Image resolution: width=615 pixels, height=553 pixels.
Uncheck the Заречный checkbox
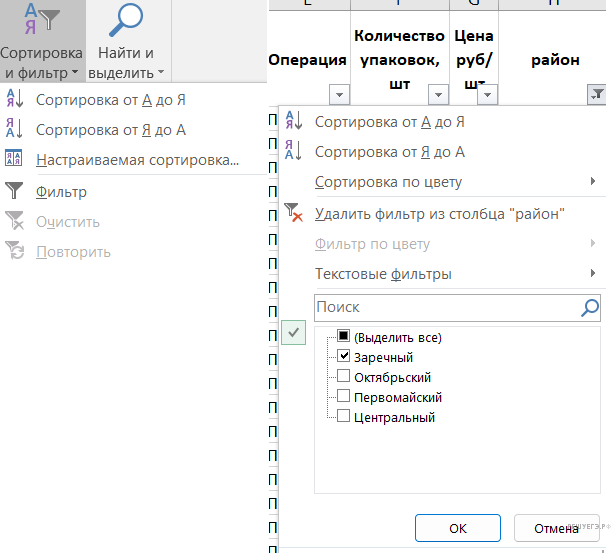point(343,357)
